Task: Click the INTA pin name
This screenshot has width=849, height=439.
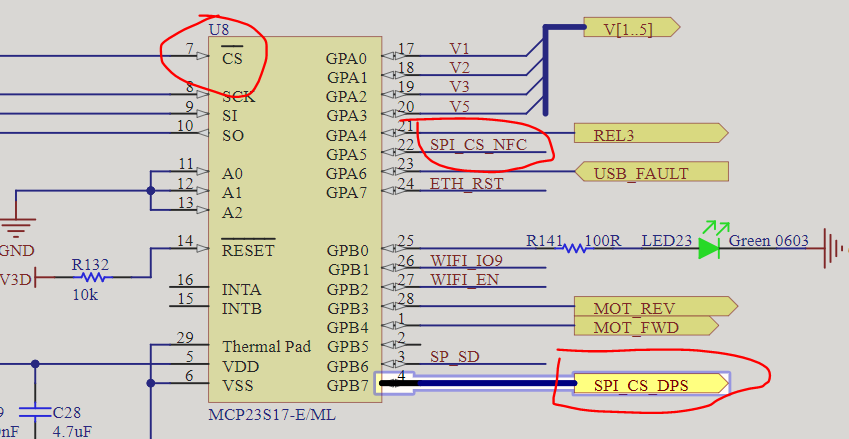Action: (241, 290)
